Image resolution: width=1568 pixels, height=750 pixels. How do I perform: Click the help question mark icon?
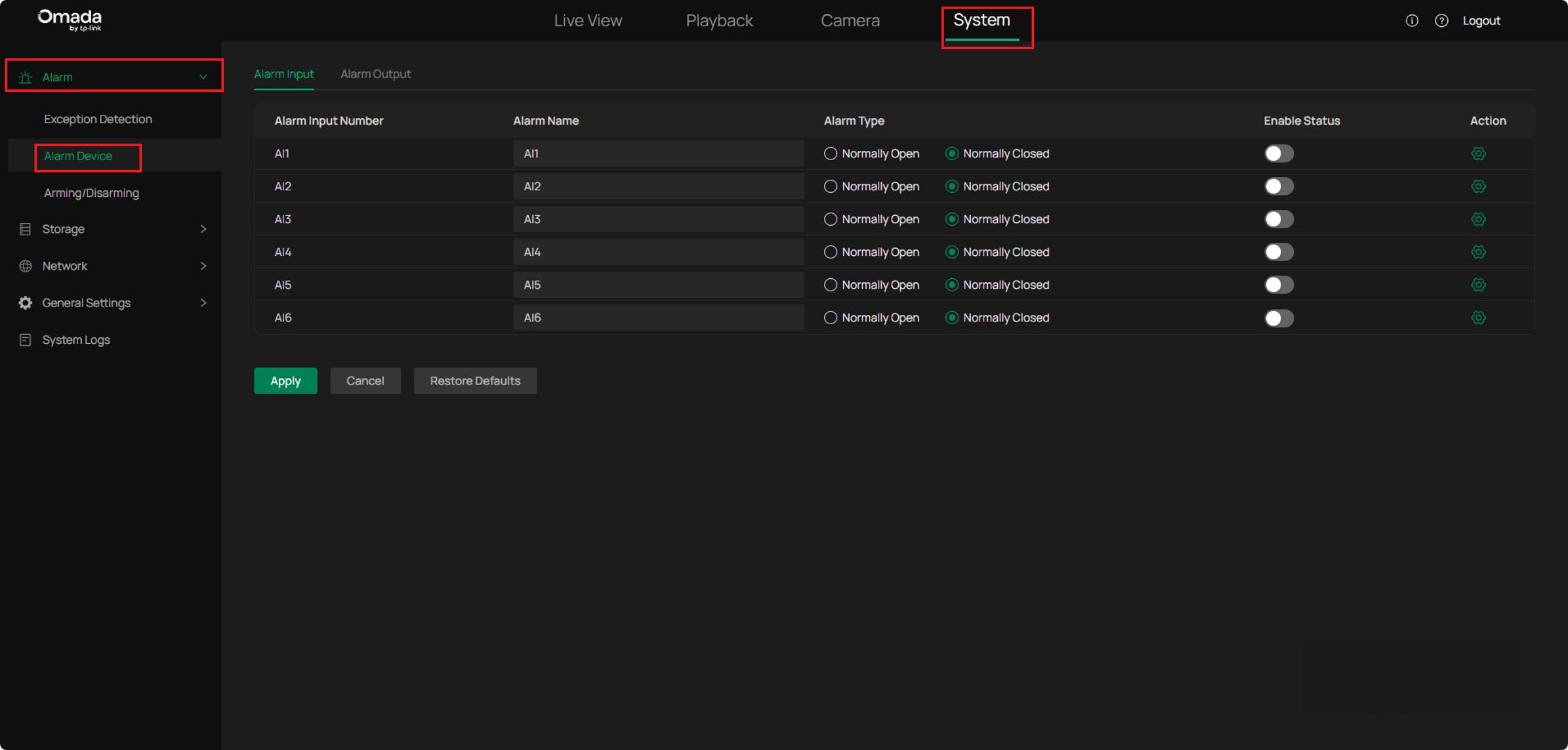click(x=1441, y=21)
